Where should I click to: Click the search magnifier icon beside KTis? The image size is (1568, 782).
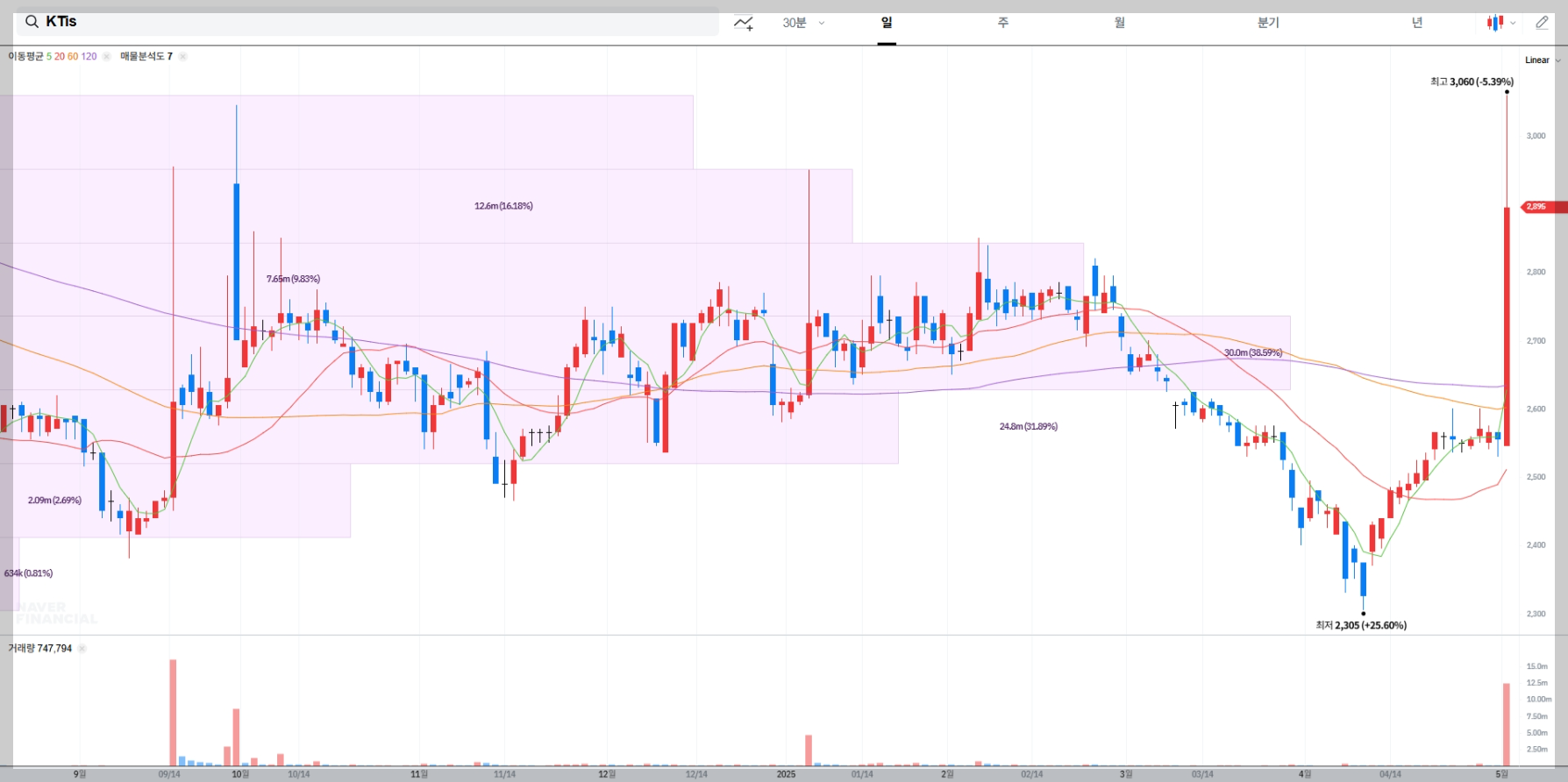pyautogui.click(x=32, y=22)
